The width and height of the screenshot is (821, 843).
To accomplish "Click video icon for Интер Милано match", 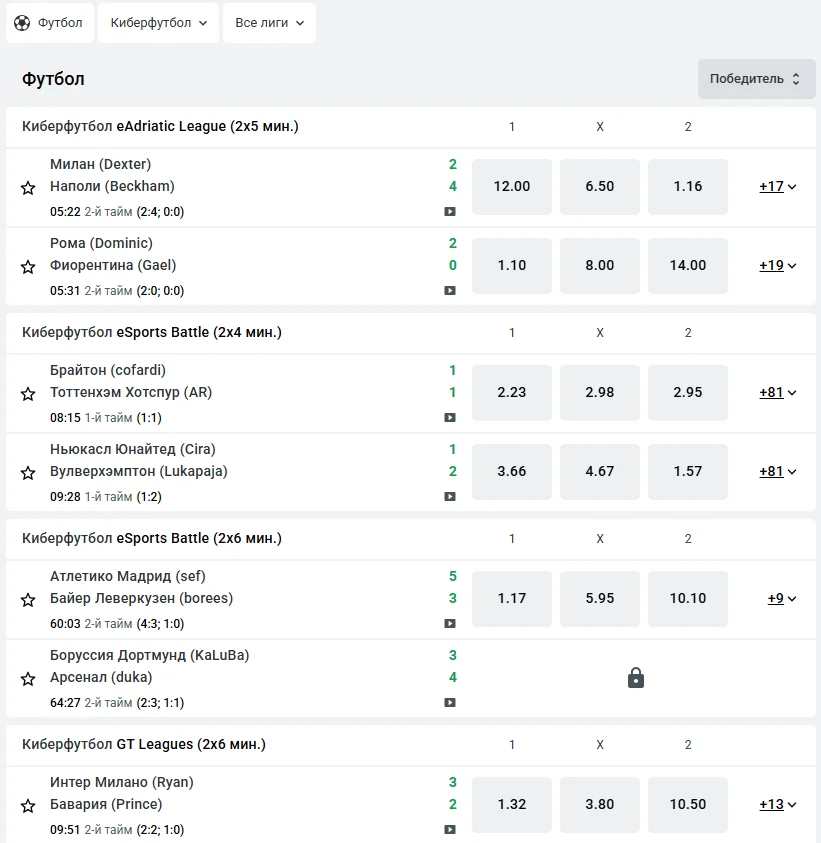I will pos(450,830).
